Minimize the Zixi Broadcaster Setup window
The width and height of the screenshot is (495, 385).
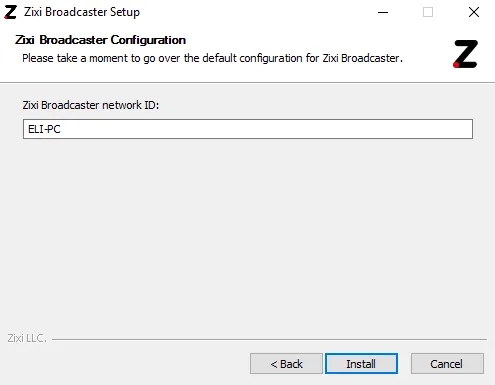(x=383, y=12)
